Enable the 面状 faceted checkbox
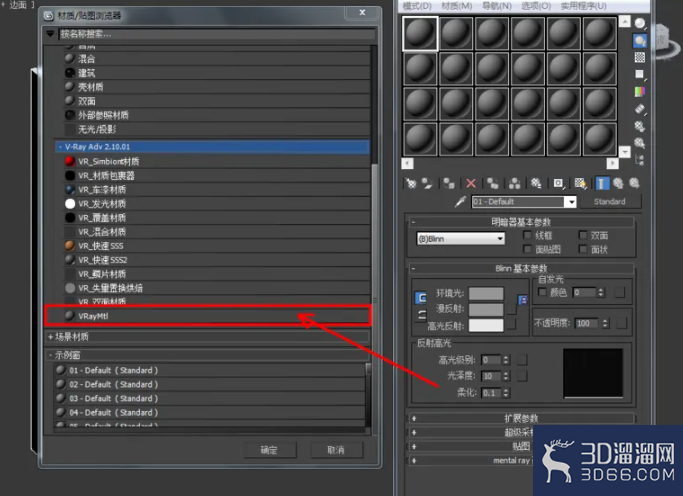Screen dimensions: 683x496 [x=583, y=250]
